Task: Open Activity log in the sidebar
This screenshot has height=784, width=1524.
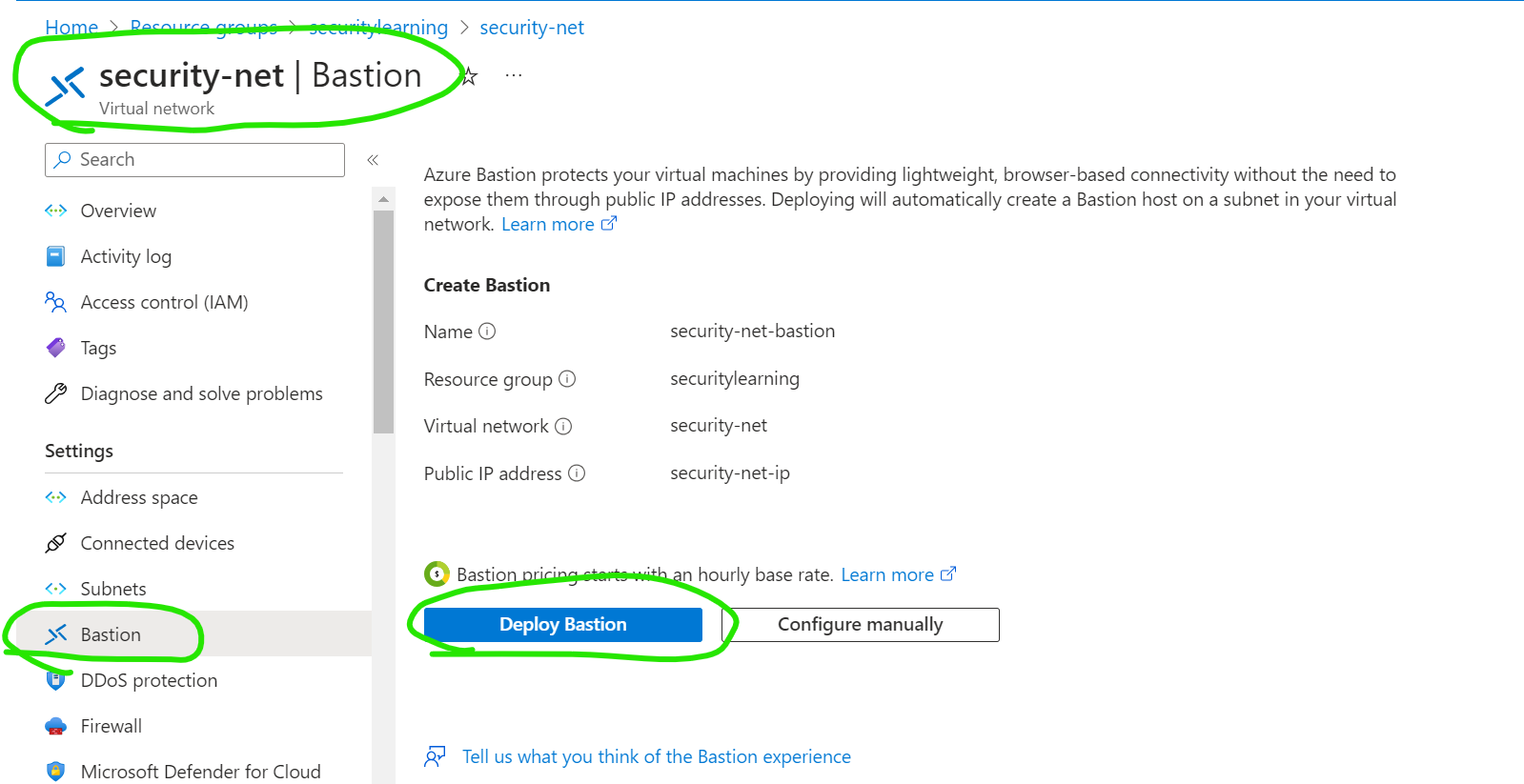Action: click(x=126, y=256)
